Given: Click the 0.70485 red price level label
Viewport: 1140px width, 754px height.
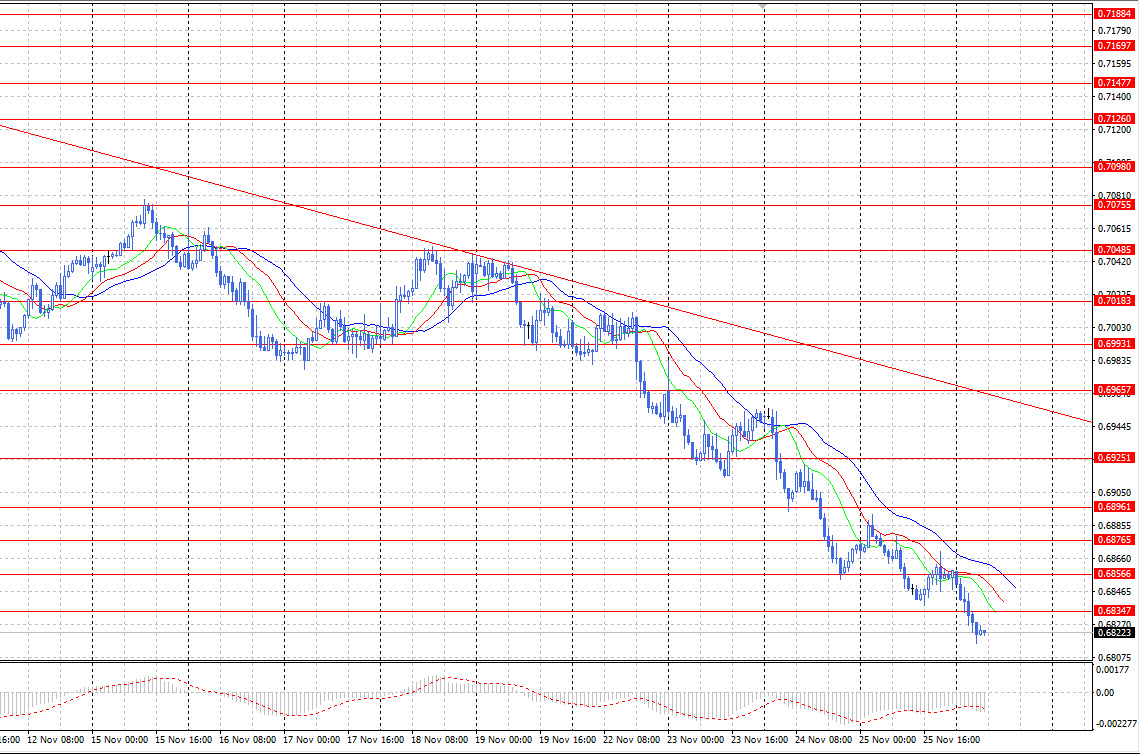Looking at the screenshot, I should click(x=1114, y=249).
